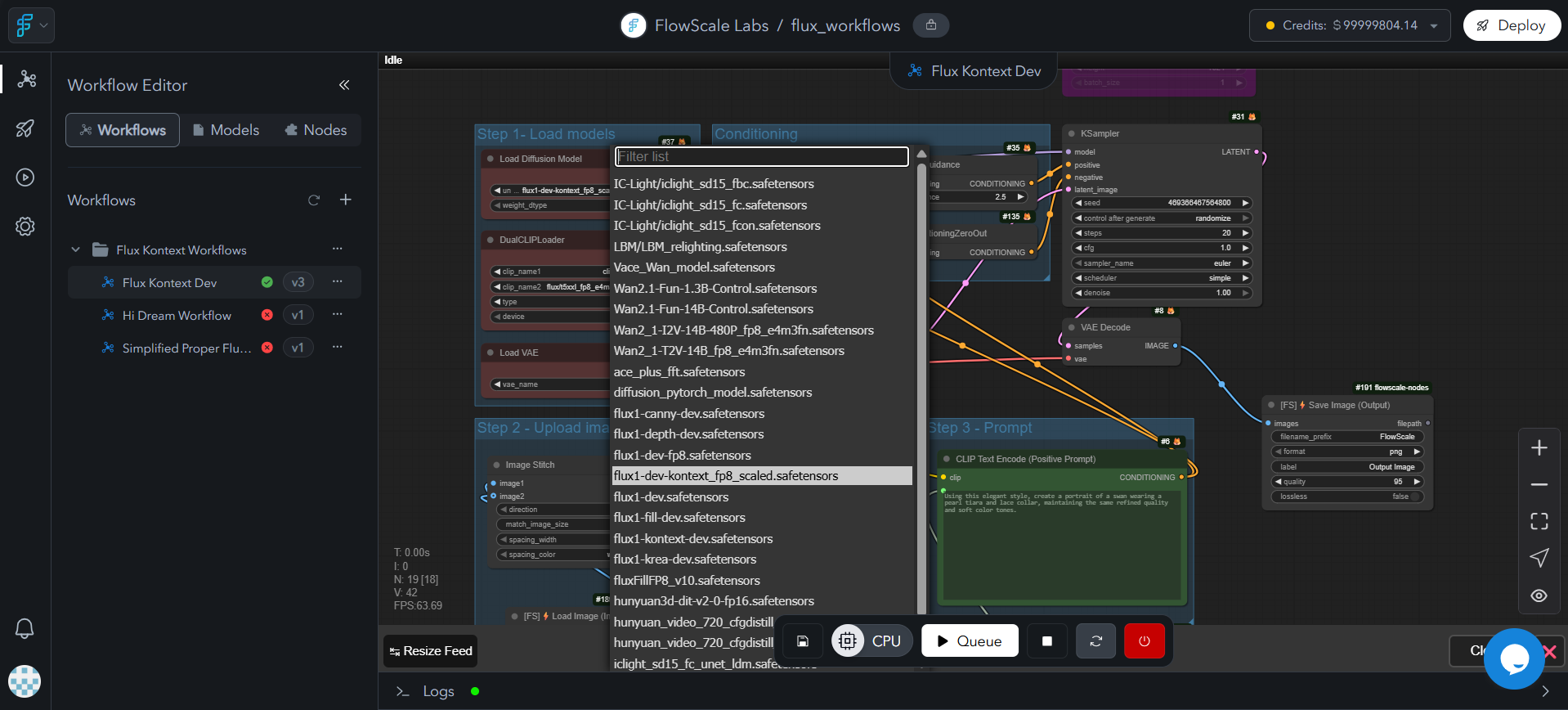
Task: Open the scheduler simple selector
Action: click(x=1162, y=278)
